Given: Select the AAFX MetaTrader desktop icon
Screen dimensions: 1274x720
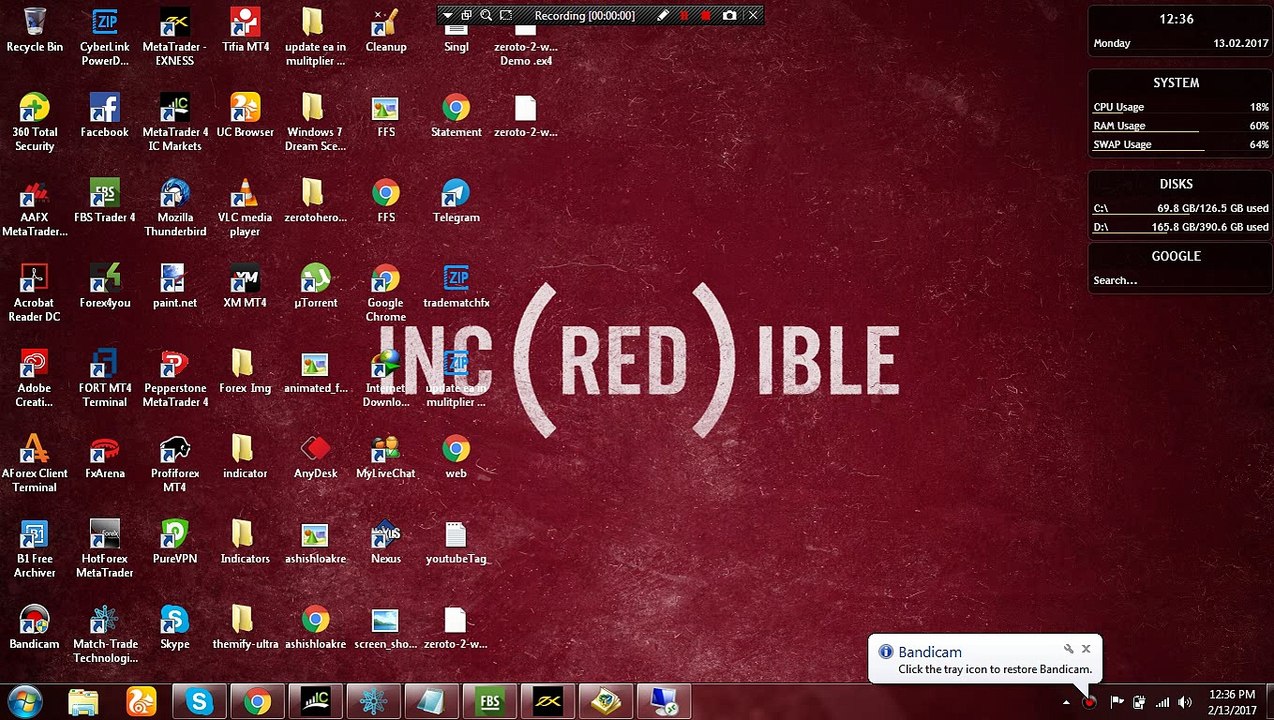Looking at the screenshot, I should (x=34, y=207).
